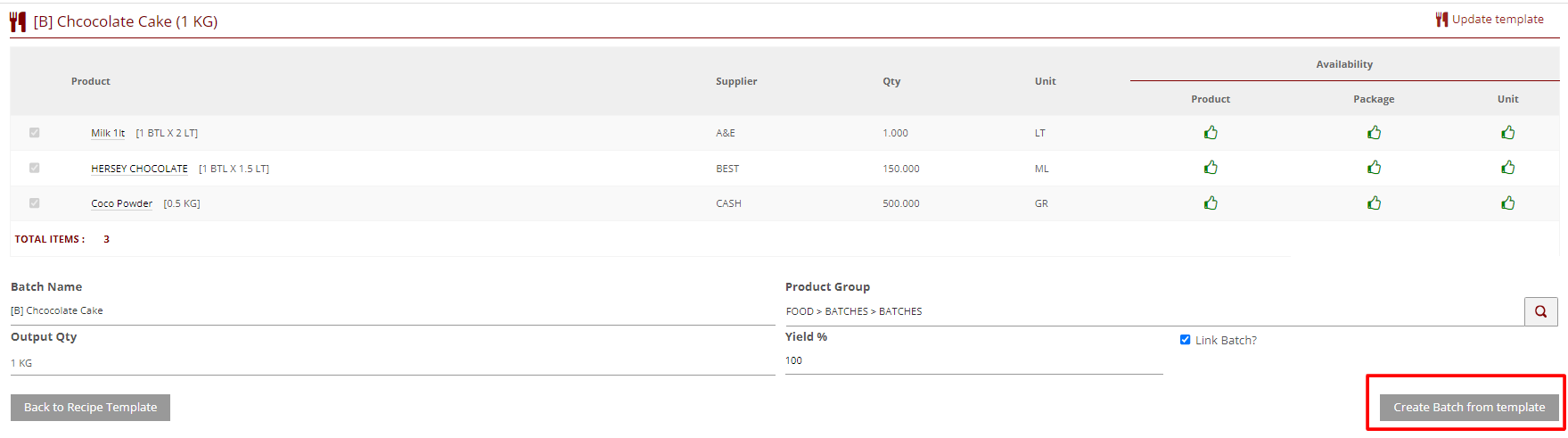Screen dimensions: 1568x438
Task: Open the Coco Powder product link
Action: pos(121,203)
